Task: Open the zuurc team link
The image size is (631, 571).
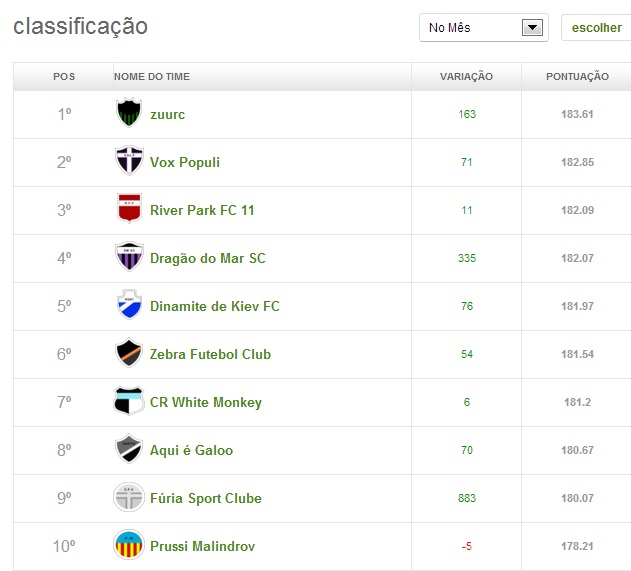Action: (167, 114)
